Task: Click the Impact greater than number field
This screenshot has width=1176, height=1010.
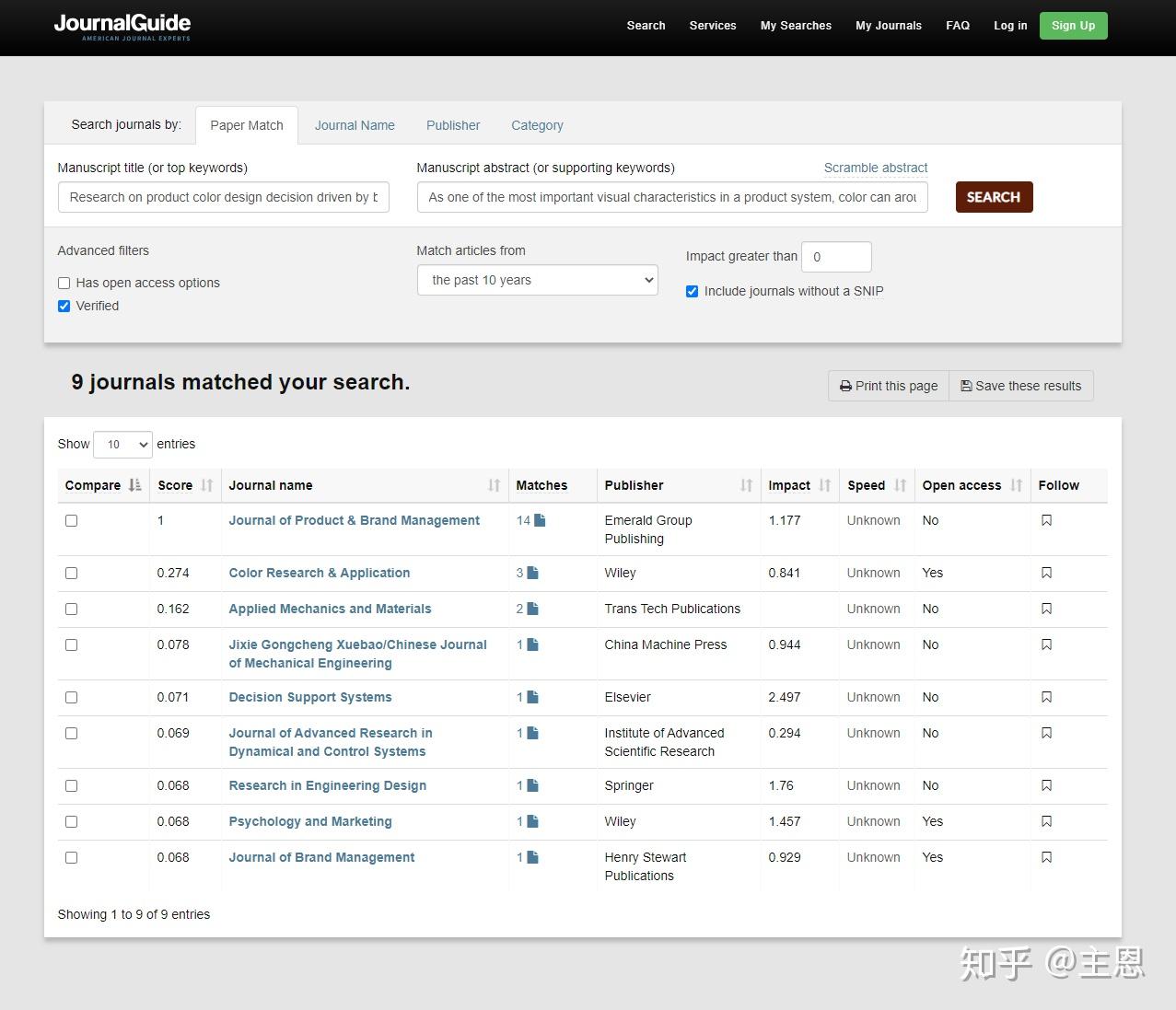Action: (836, 257)
